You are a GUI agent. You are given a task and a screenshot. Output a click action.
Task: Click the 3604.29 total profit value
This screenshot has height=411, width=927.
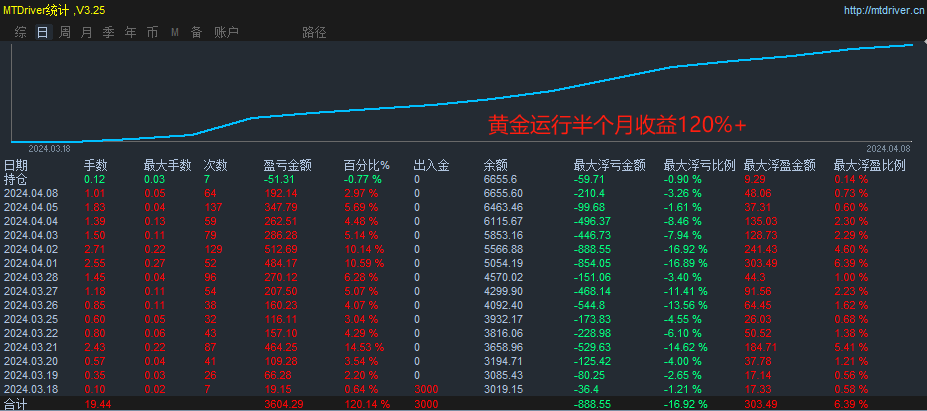click(x=283, y=404)
